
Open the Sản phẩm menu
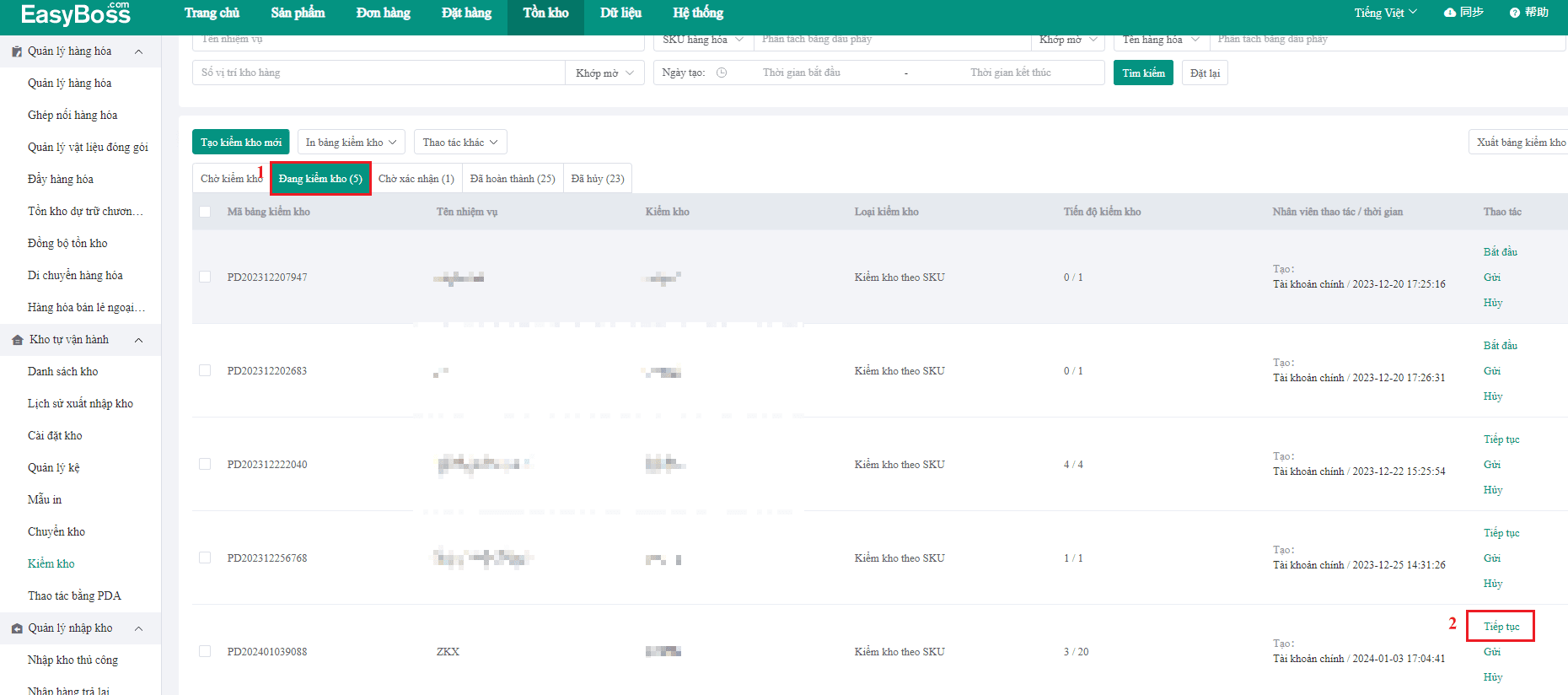pos(298,13)
